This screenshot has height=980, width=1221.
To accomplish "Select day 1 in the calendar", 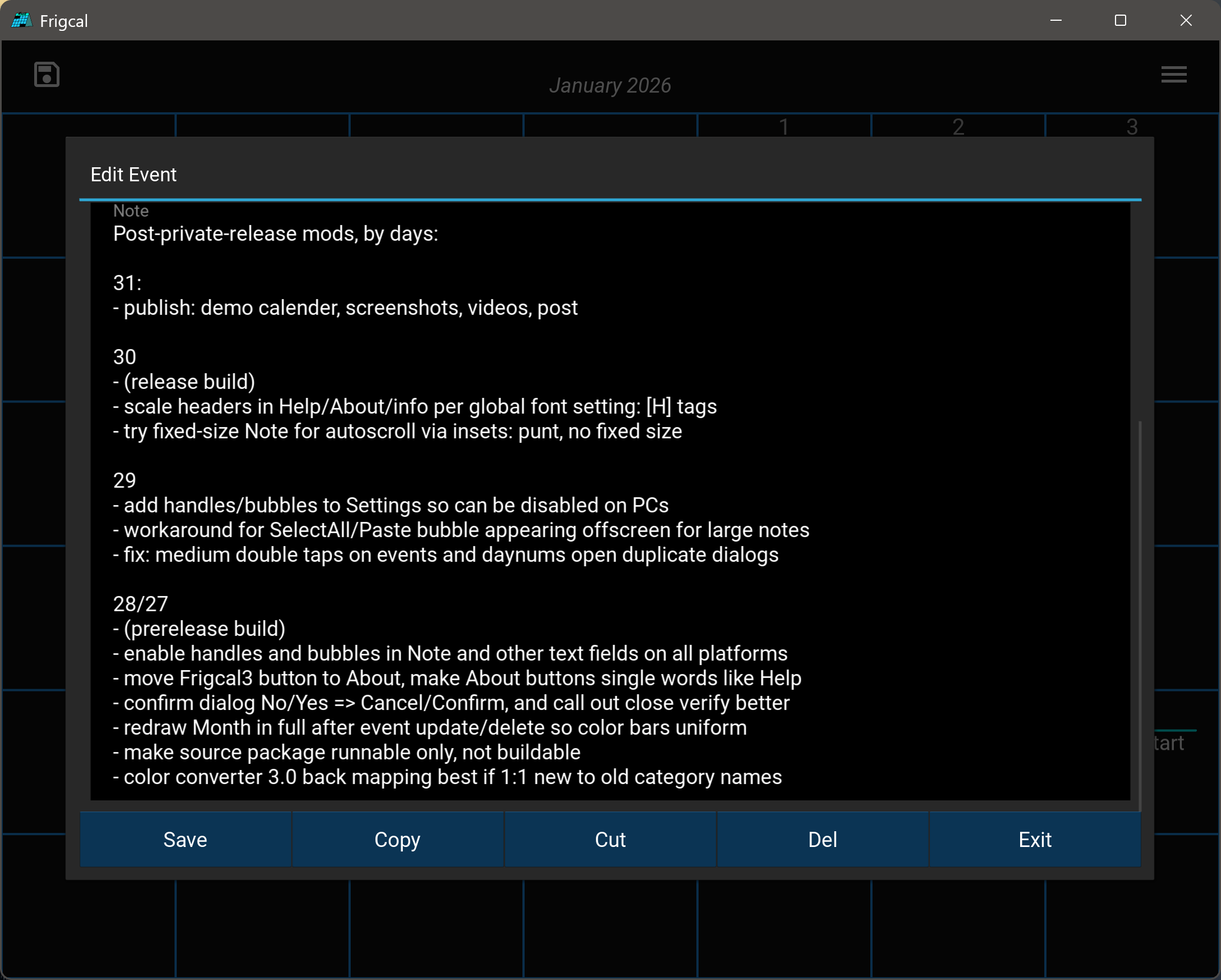I will [x=784, y=126].
